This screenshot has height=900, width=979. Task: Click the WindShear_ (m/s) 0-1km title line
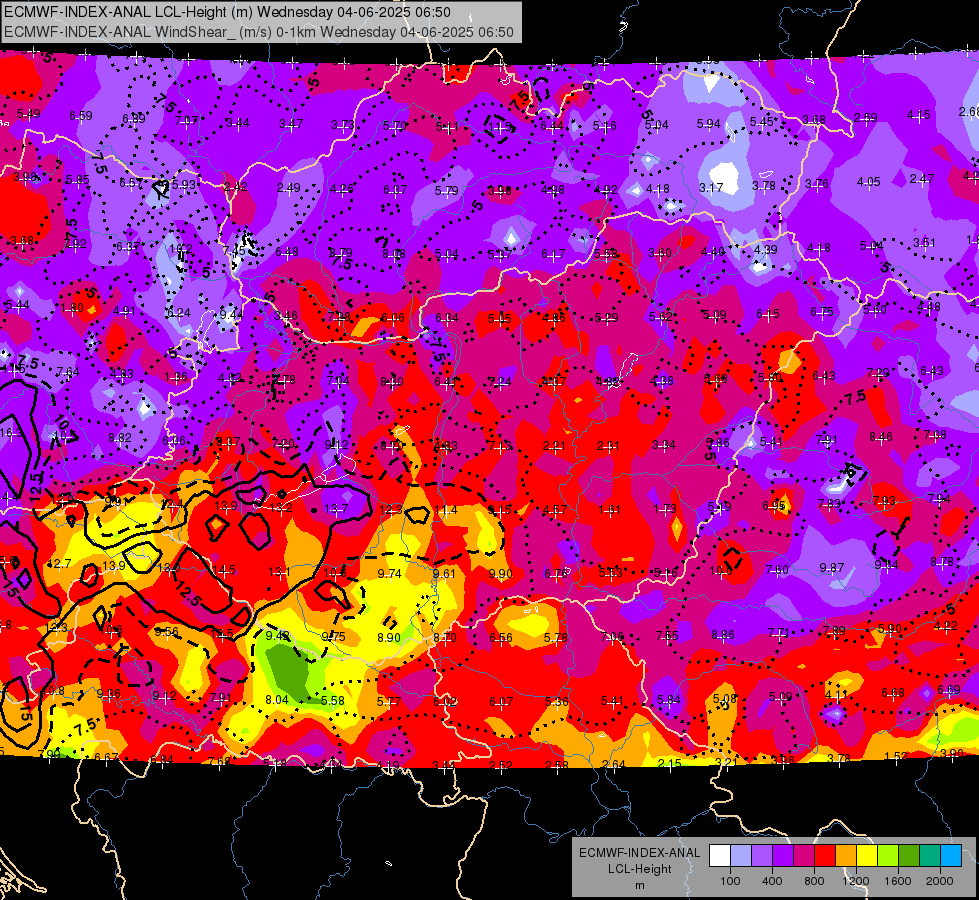click(x=258, y=32)
